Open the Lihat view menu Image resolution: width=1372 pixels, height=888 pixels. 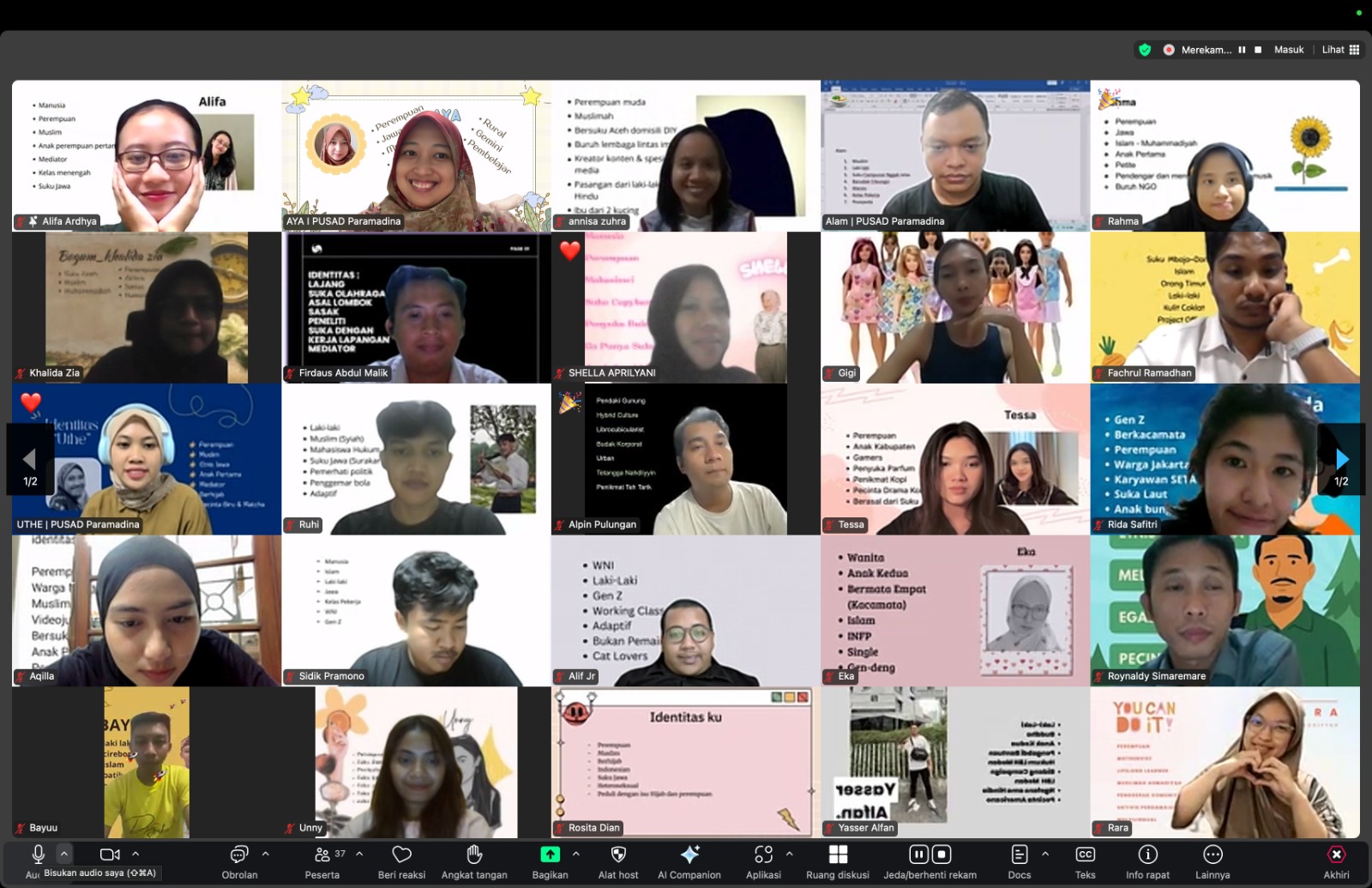click(1340, 50)
